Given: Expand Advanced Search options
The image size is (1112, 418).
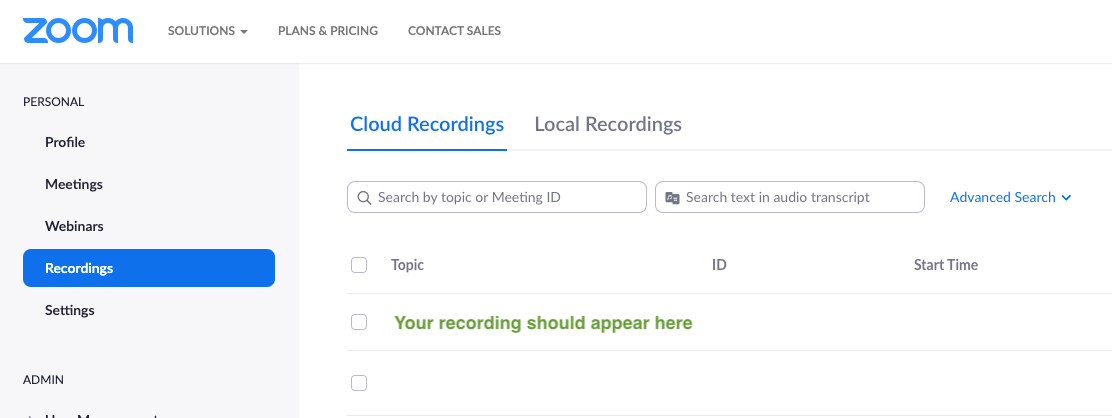Looking at the screenshot, I should (x=1010, y=197).
